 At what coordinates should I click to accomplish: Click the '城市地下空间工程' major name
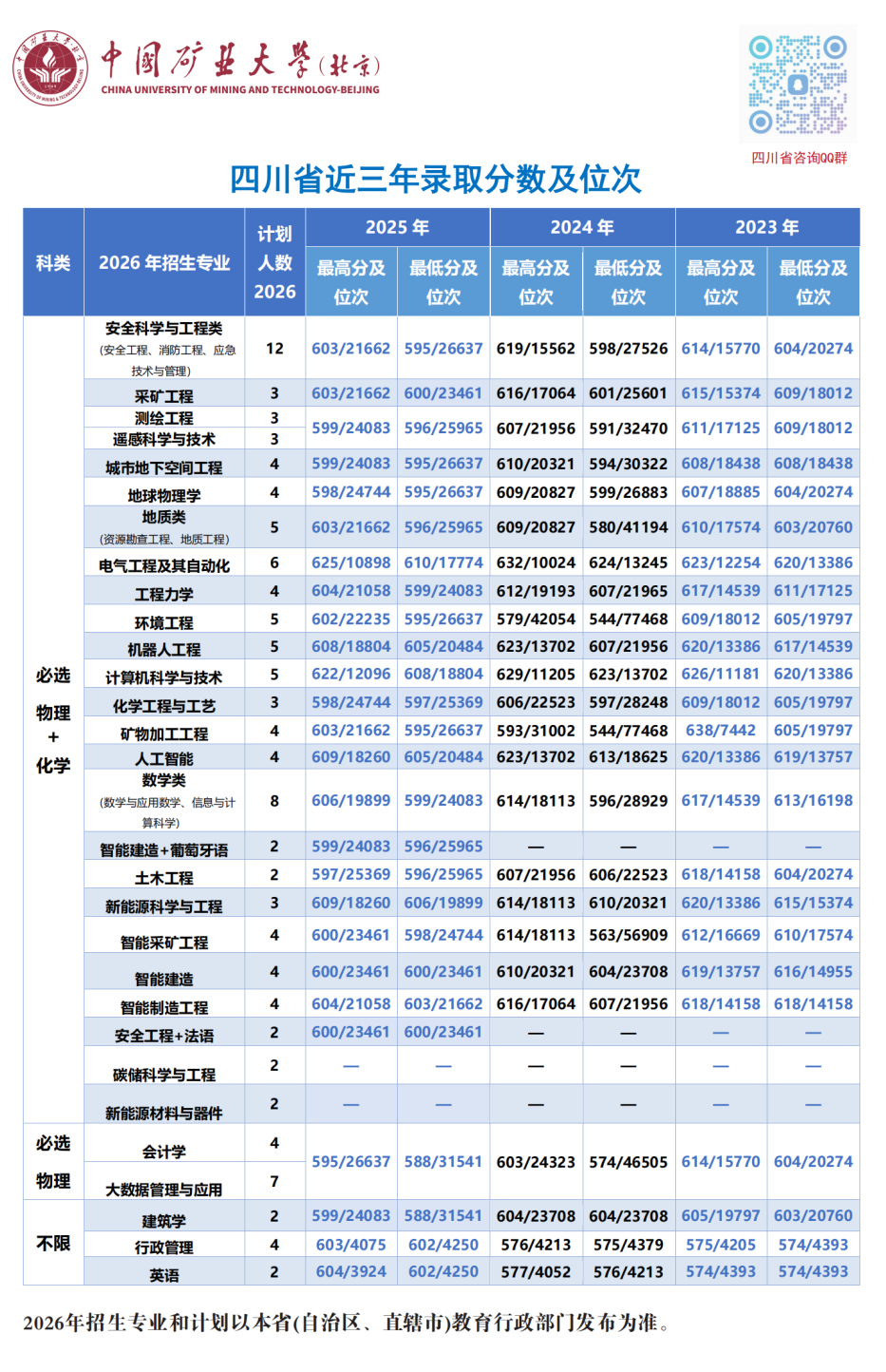coord(164,467)
